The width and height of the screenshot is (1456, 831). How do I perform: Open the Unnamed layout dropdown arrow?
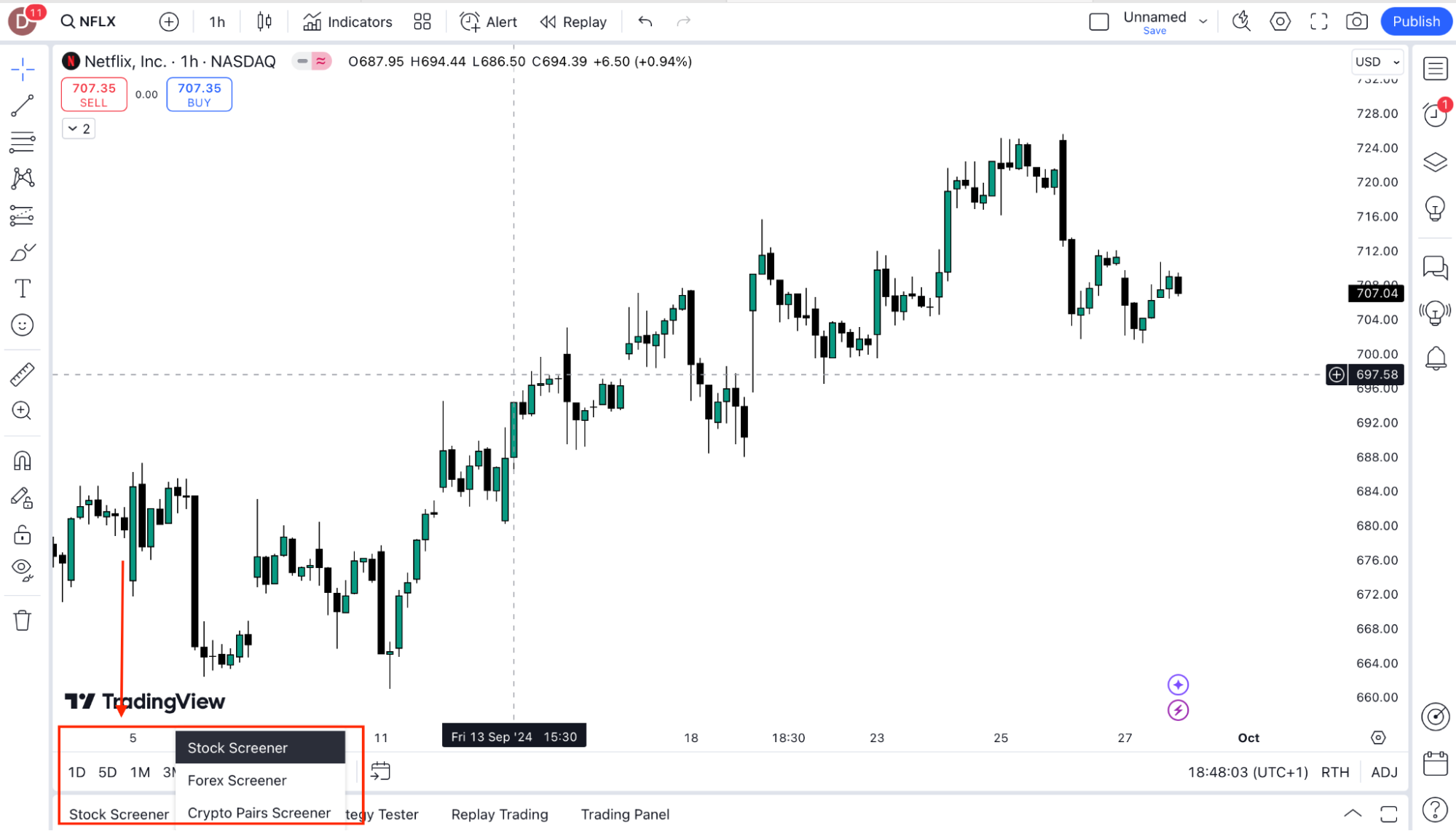point(1203,22)
